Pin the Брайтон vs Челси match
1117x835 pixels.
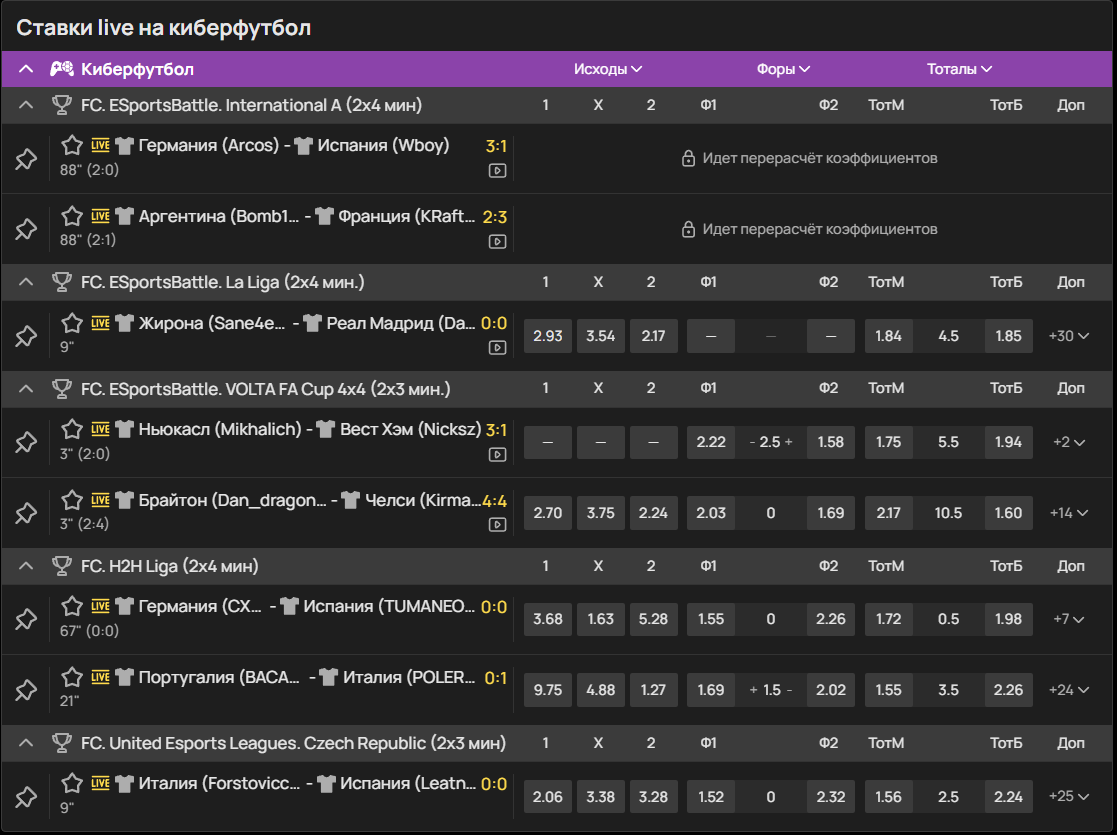(x=26, y=513)
